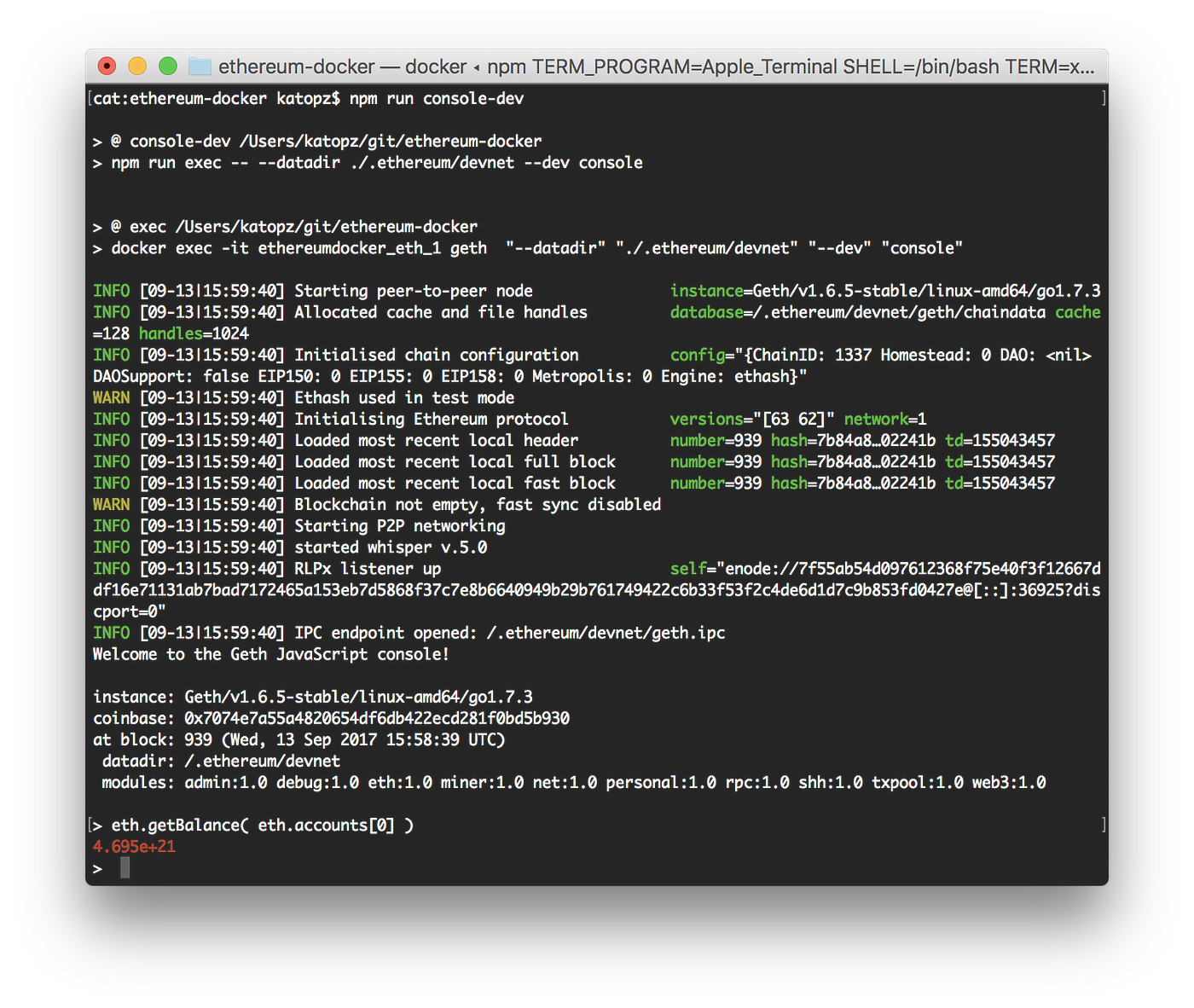Click the 'RLPx listener up' log message
Screen dimensions: 1194x1008
pyautogui.click(x=368, y=569)
